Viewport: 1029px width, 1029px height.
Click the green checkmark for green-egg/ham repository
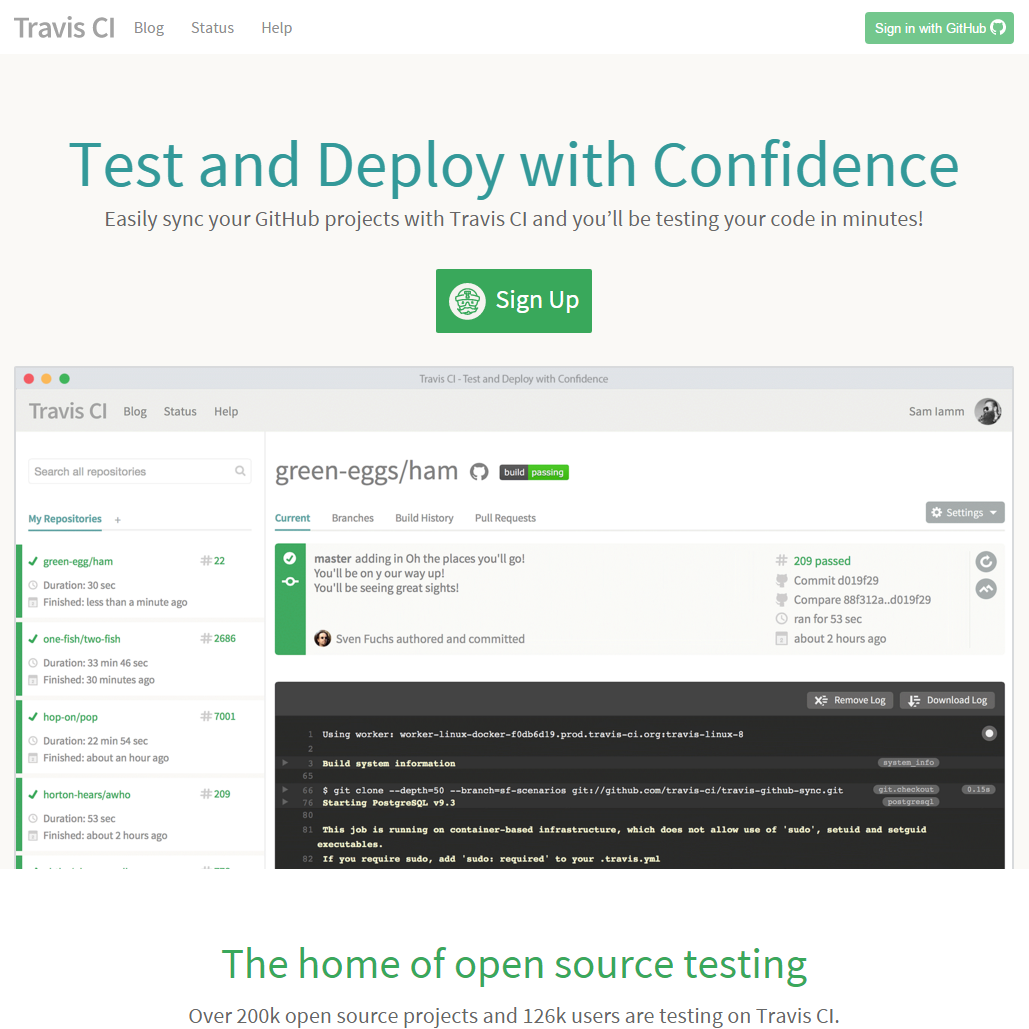click(x=33, y=561)
